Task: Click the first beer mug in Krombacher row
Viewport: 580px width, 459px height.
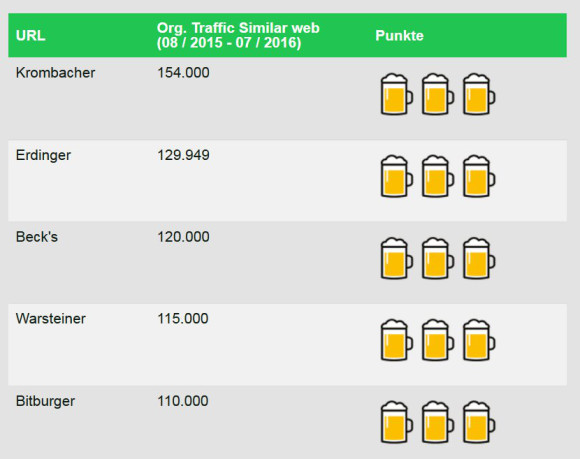Action: (397, 94)
